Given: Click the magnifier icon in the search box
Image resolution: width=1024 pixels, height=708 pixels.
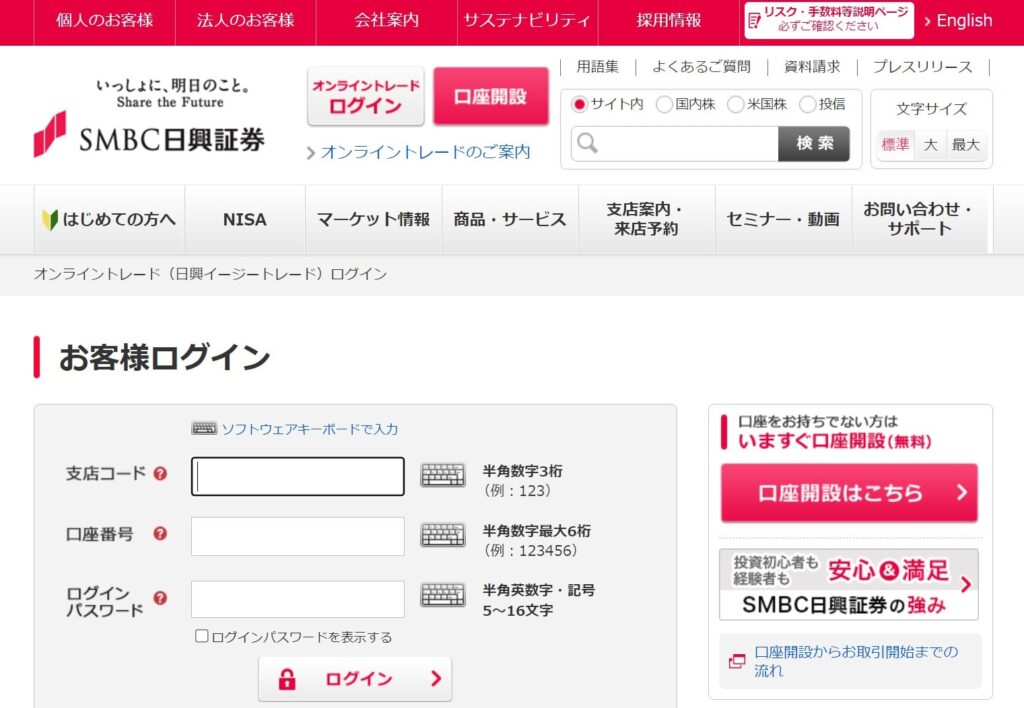Looking at the screenshot, I should (588, 143).
